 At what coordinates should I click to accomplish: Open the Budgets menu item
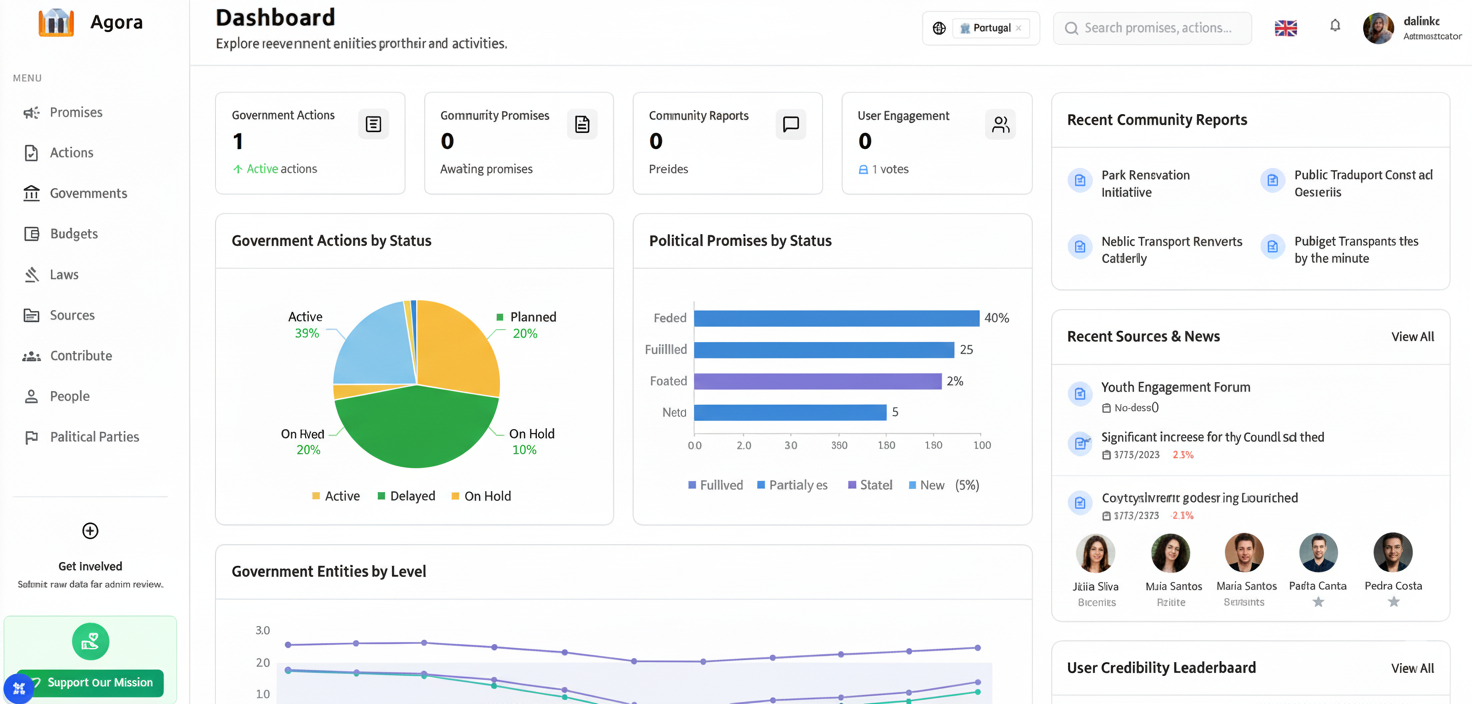coord(74,234)
